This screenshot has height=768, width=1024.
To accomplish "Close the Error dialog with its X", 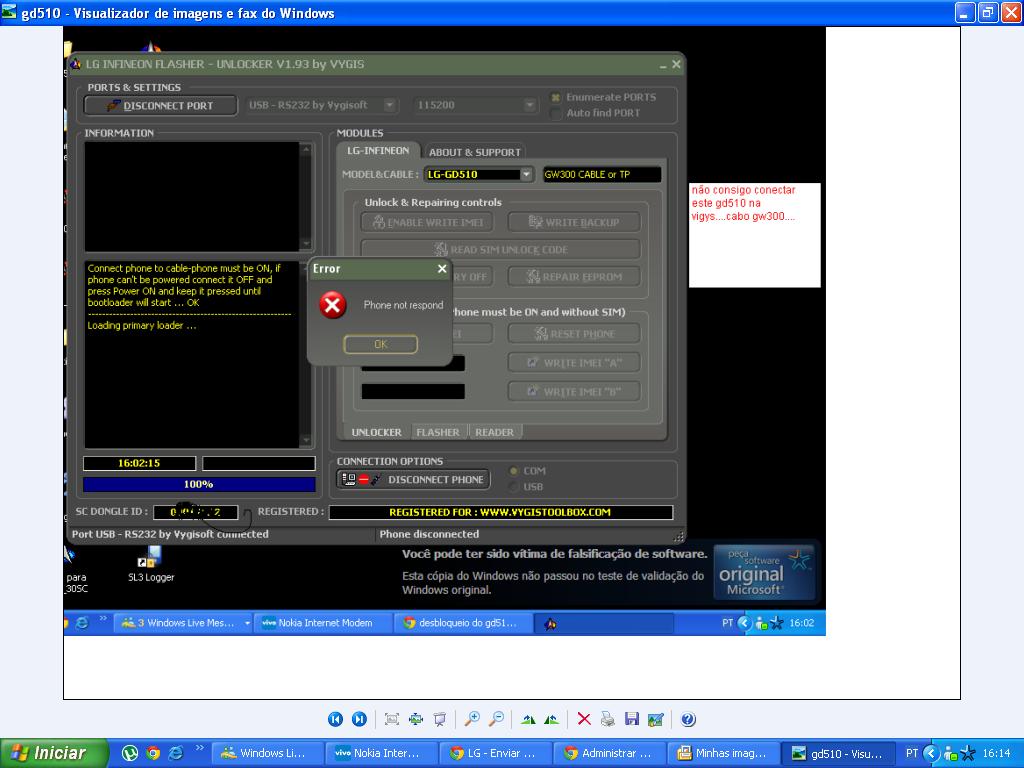I will [x=442, y=268].
